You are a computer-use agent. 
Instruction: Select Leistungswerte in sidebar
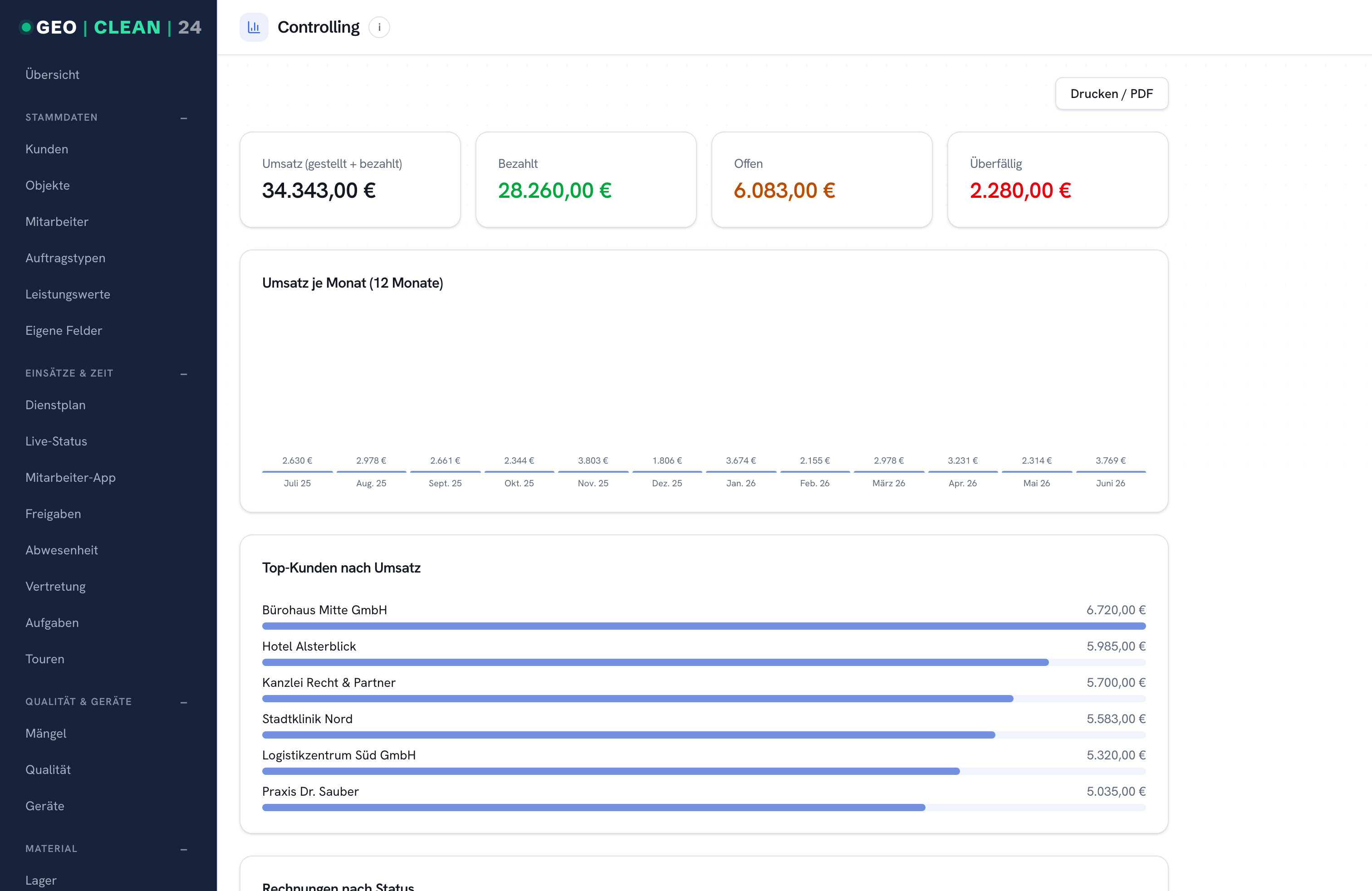pyautogui.click(x=68, y=294)
